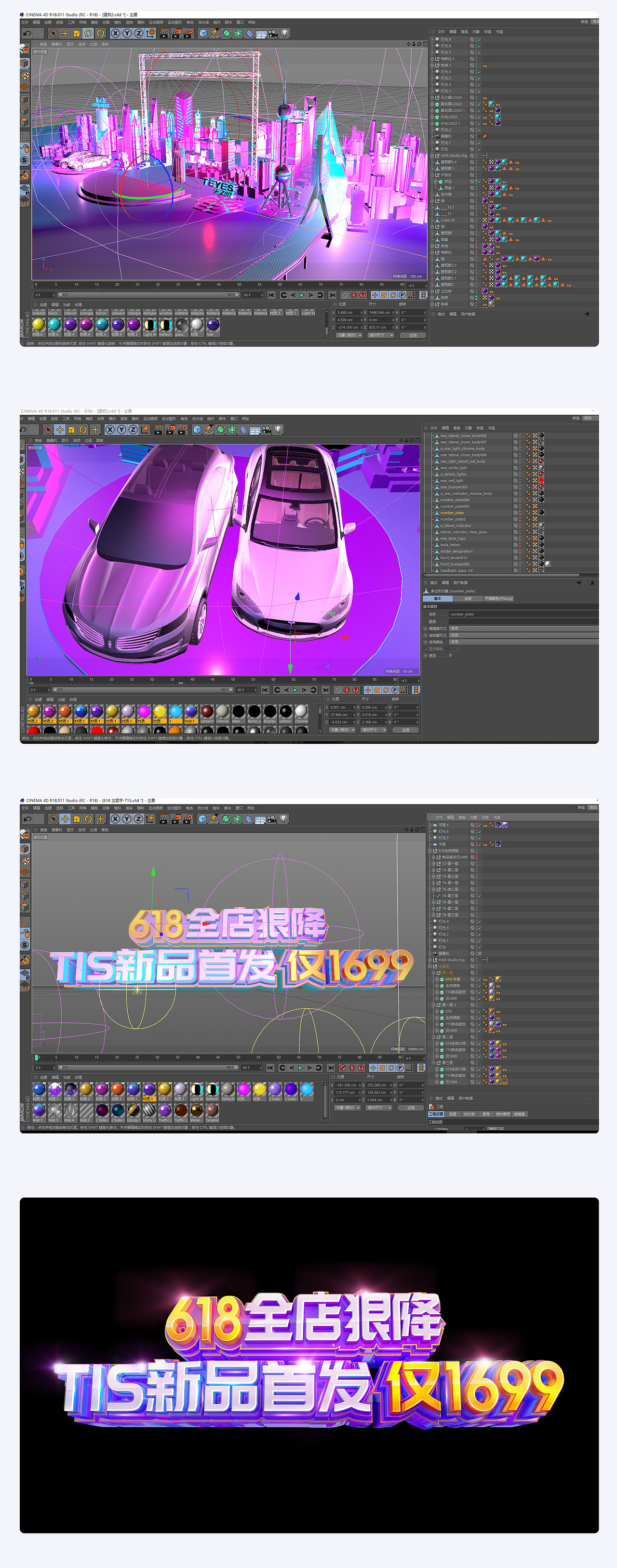
Task: Click the Pen spline icon in the top window
Action: coord(215,33)
